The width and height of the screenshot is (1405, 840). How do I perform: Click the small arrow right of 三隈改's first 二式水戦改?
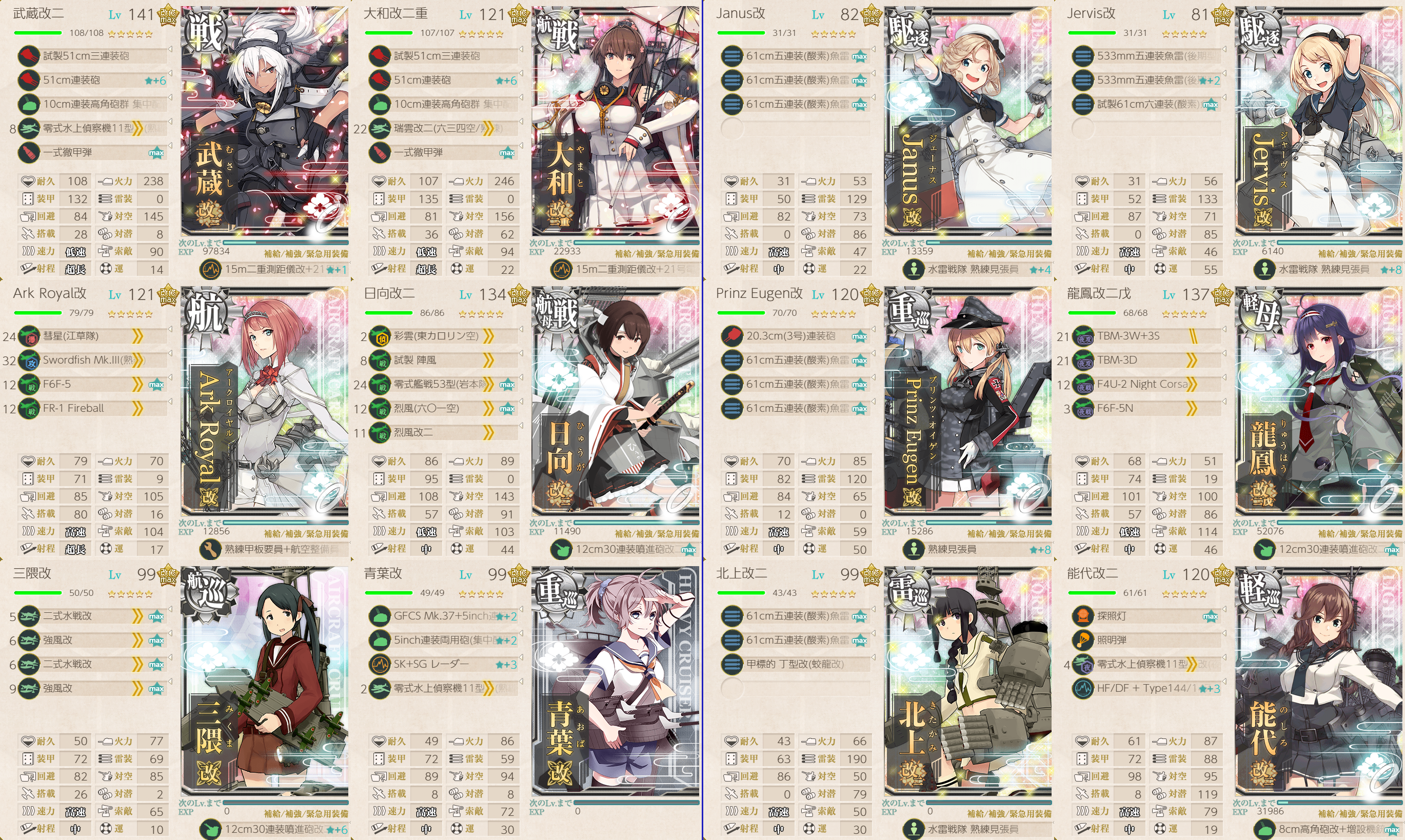click(170, 610)
